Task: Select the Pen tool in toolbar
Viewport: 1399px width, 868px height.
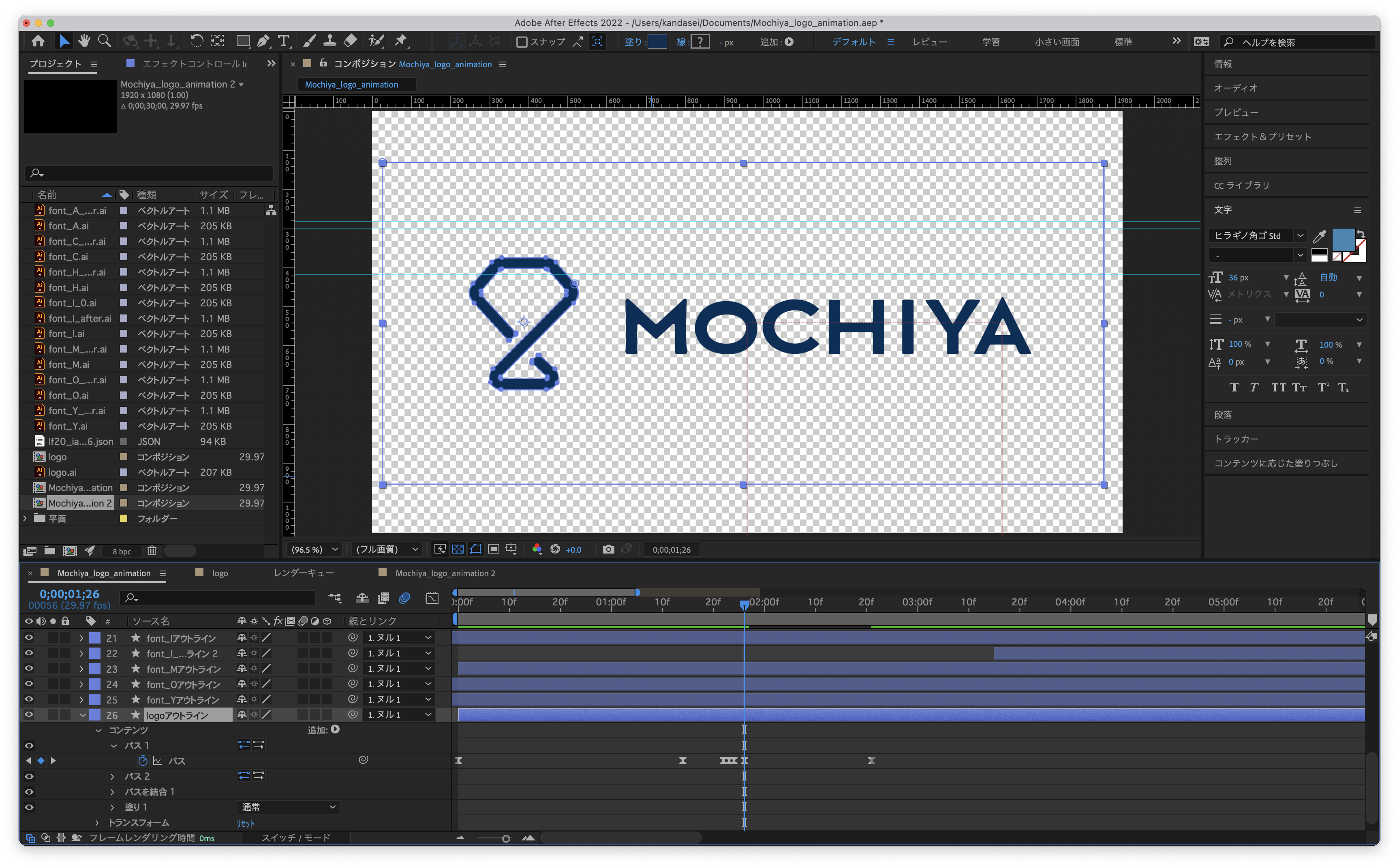Action: (263, 41)
